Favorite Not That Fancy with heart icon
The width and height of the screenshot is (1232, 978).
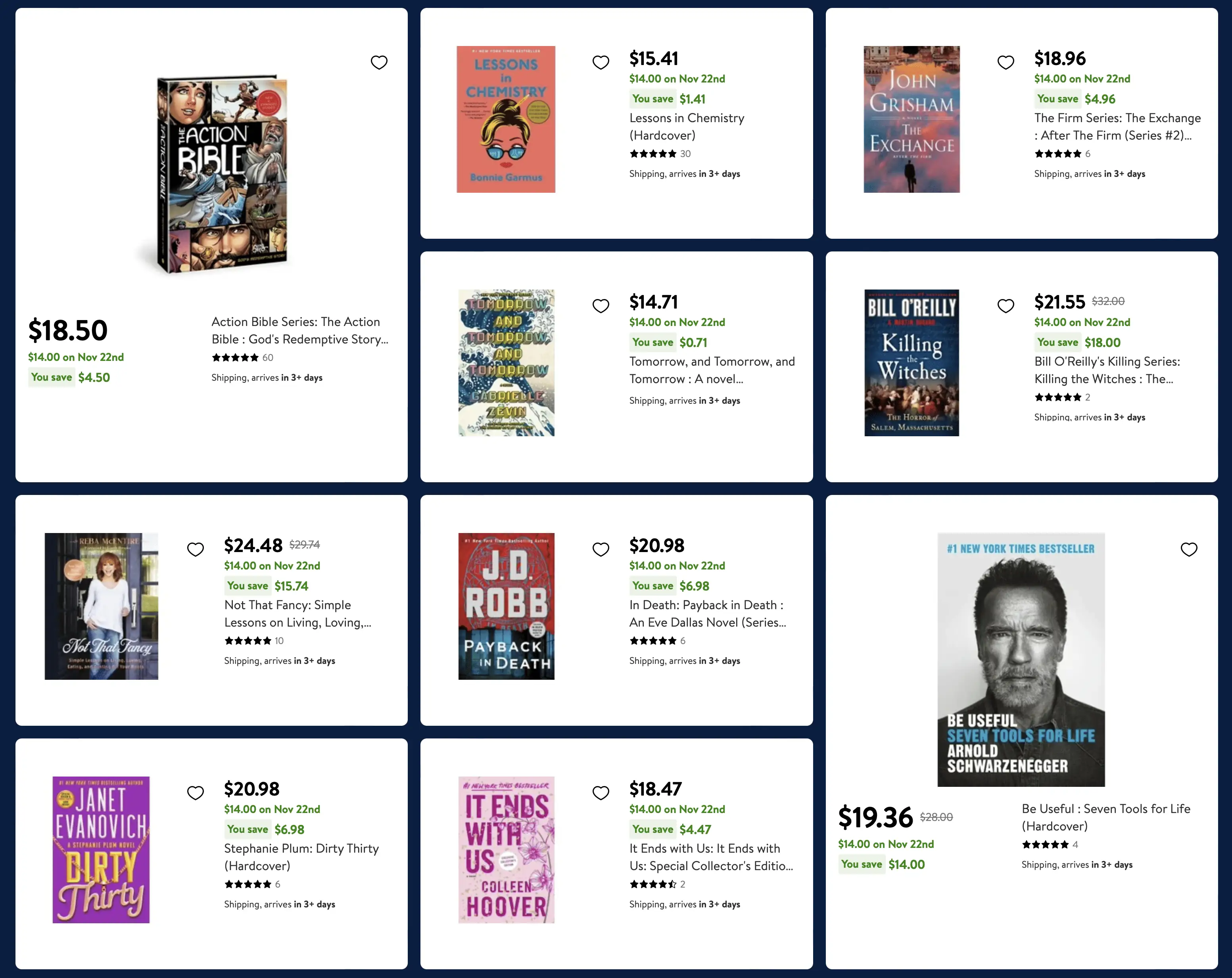(x=196, y=549)
